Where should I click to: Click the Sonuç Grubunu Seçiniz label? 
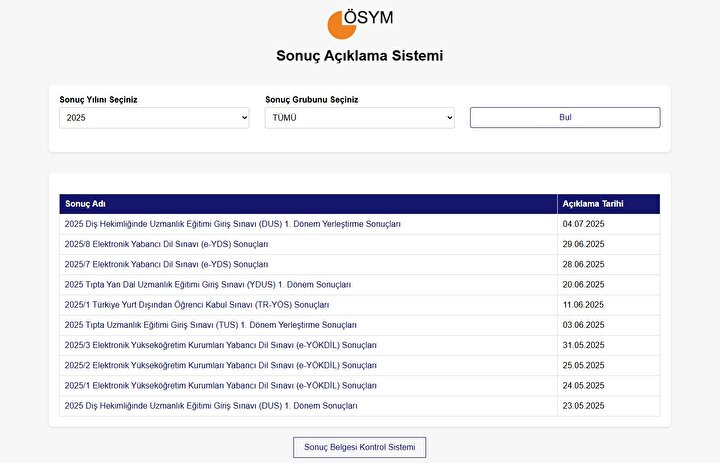[311, 100]
